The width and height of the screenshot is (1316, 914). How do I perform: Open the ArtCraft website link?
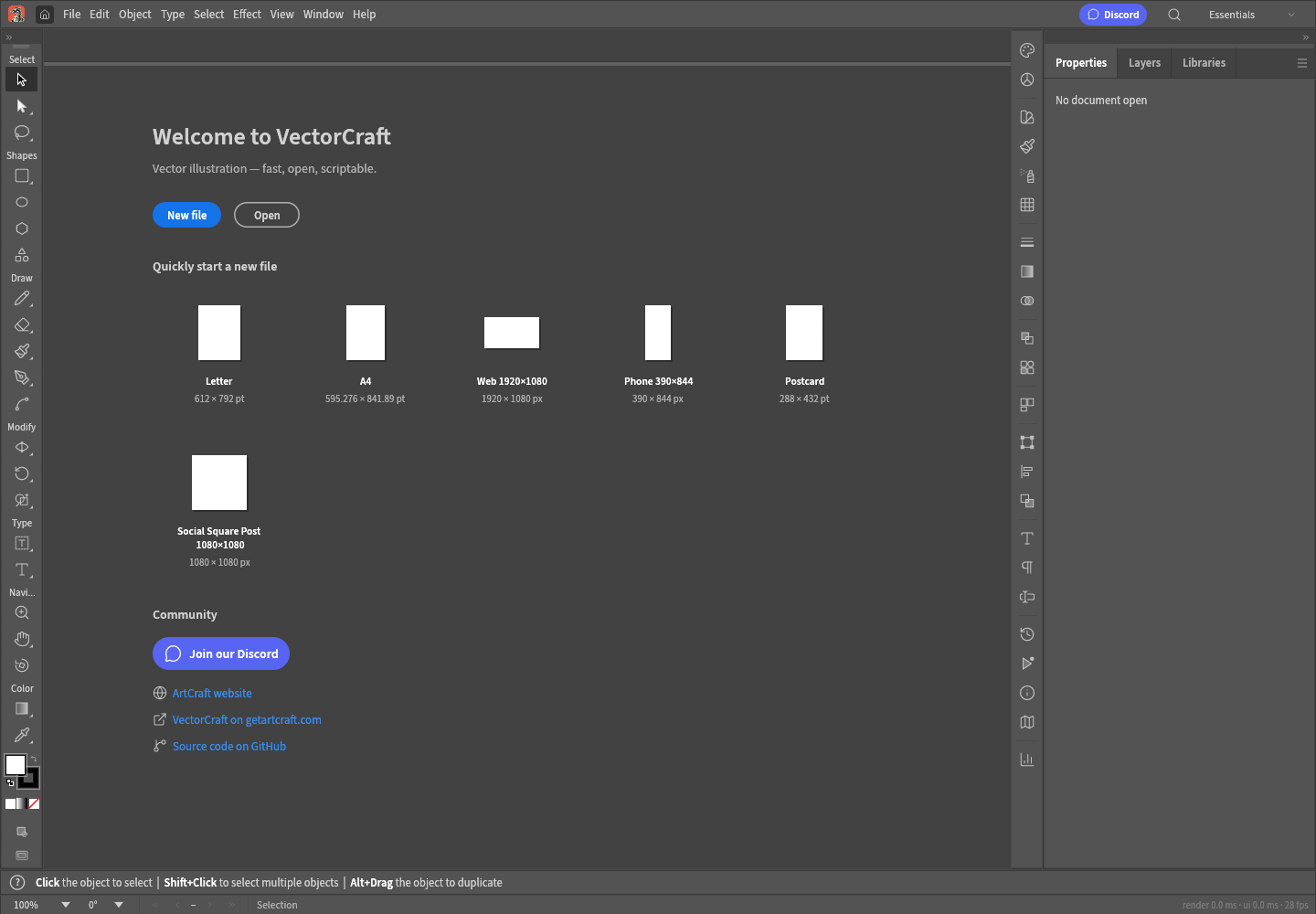pyautogui.click(x=212, y=693)
